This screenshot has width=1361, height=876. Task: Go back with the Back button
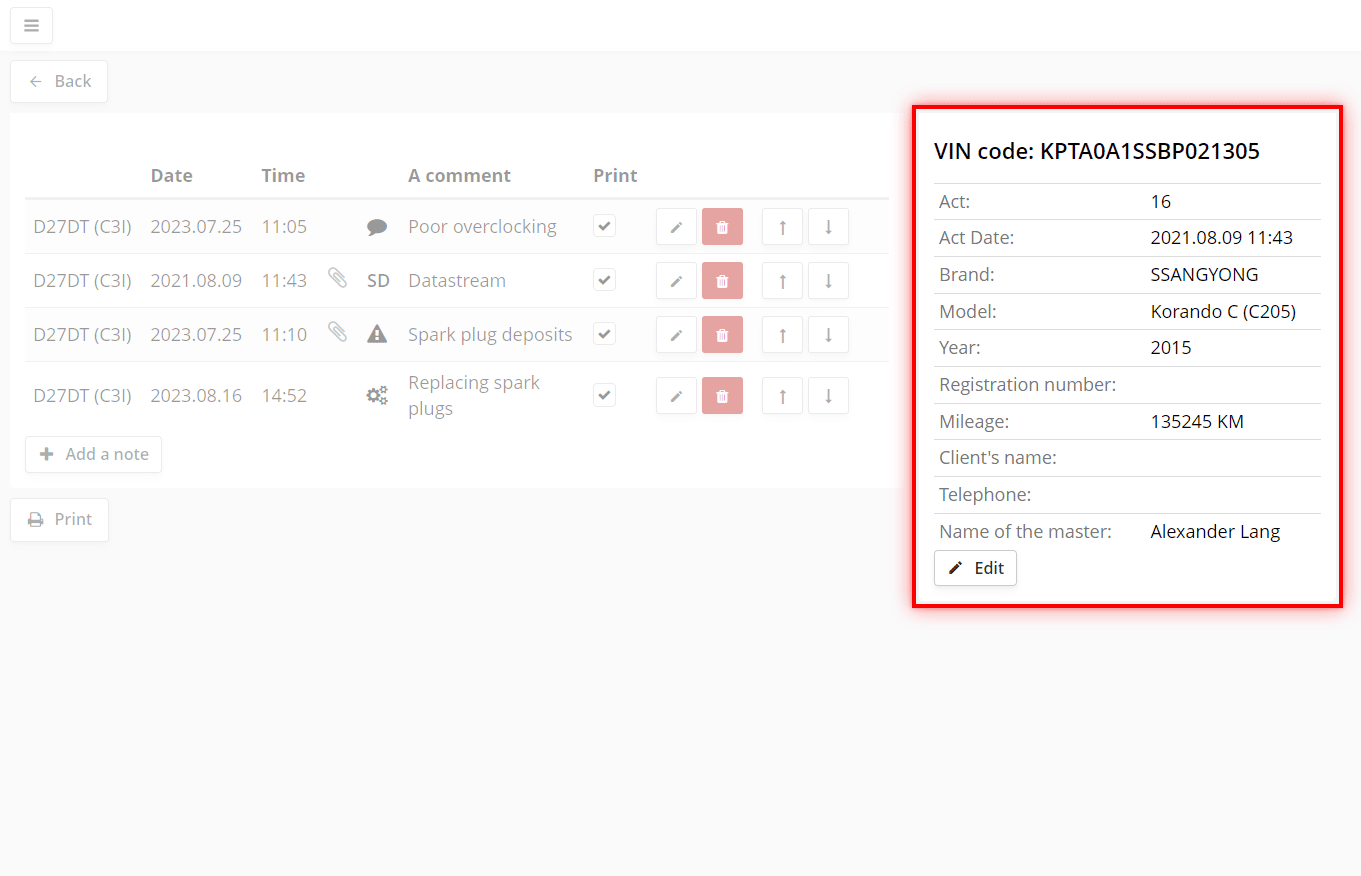[59, 82]
